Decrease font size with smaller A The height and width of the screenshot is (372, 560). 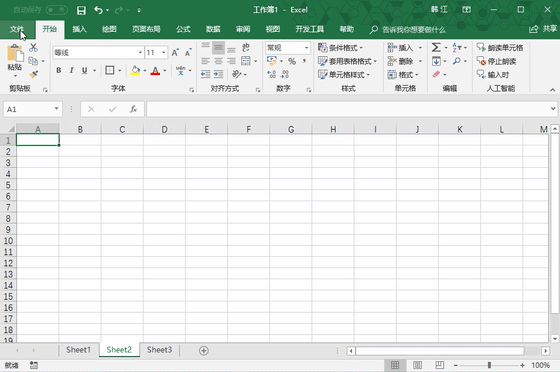(188, 53)
